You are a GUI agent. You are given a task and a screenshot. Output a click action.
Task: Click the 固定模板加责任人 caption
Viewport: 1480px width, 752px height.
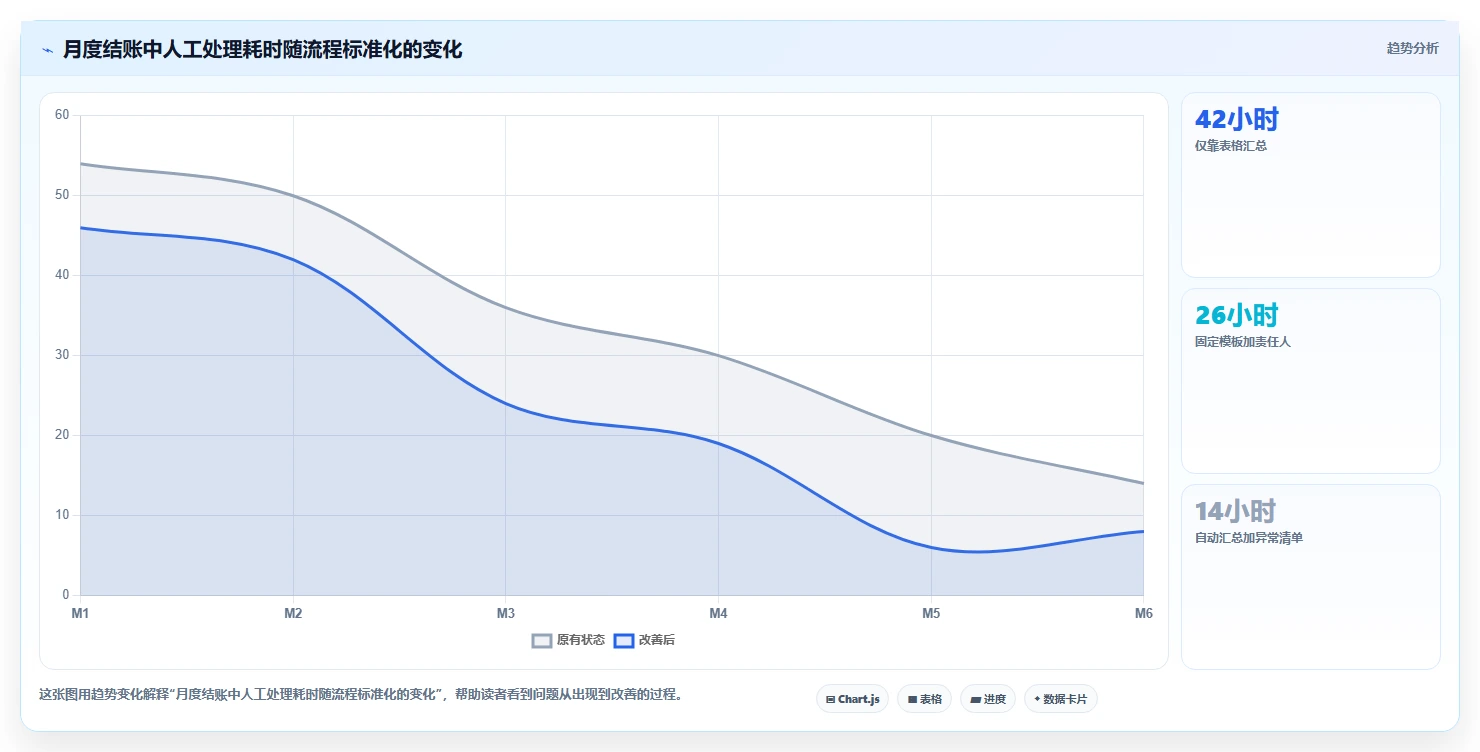[1243, 342]
